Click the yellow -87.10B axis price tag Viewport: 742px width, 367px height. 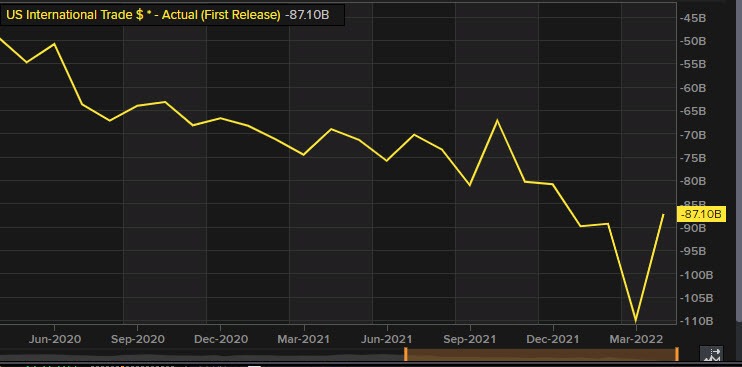point(701,214)
